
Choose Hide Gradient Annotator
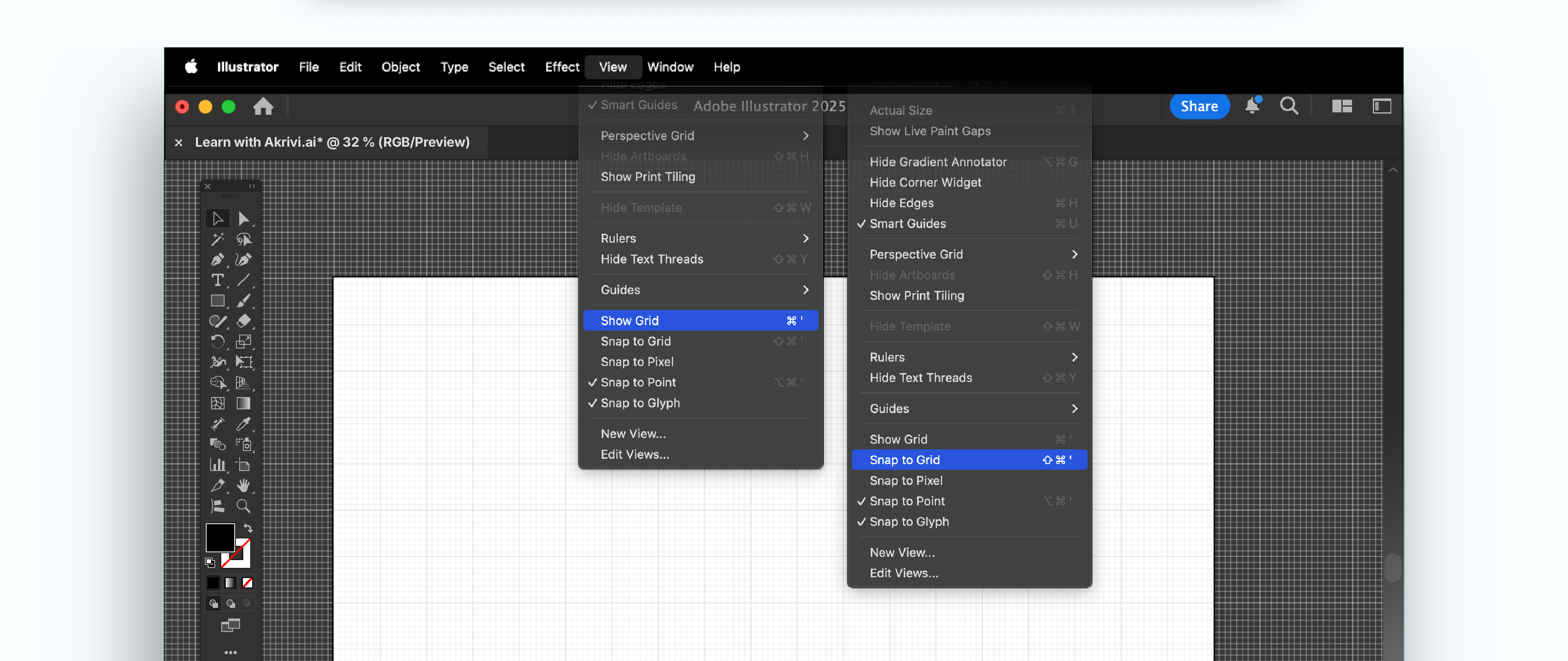coord(969,162)
